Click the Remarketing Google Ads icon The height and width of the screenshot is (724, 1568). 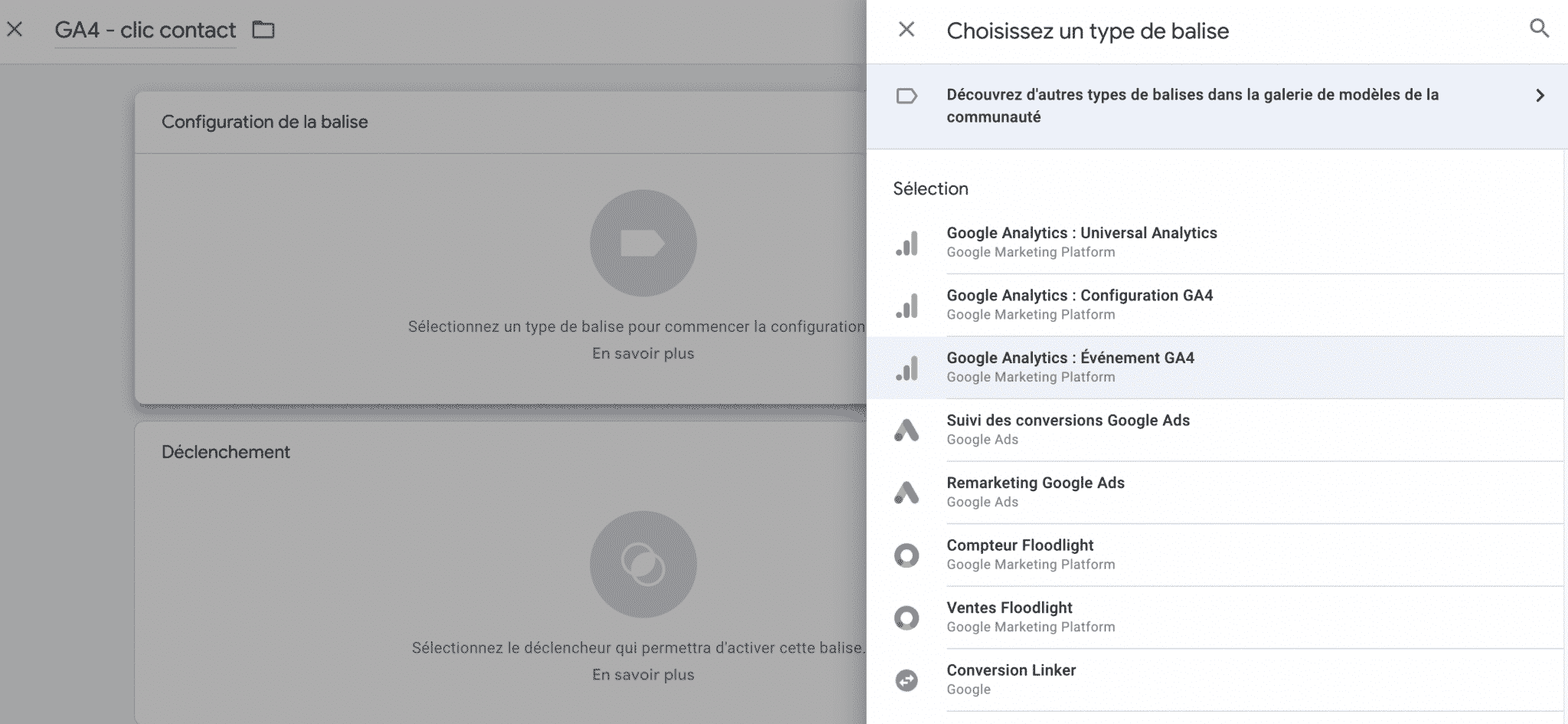907,493
